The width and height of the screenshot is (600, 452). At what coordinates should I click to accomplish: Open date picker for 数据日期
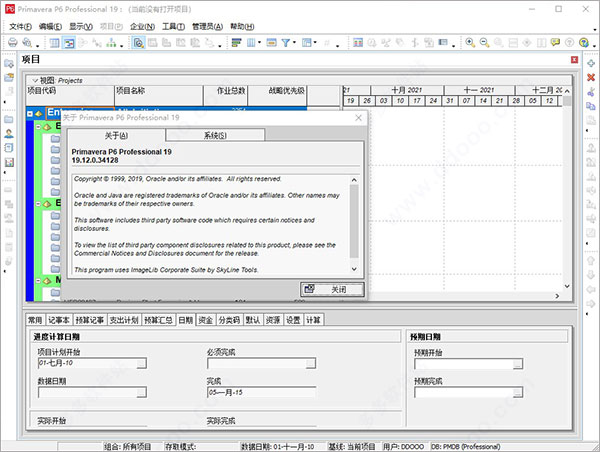[141, 392]
